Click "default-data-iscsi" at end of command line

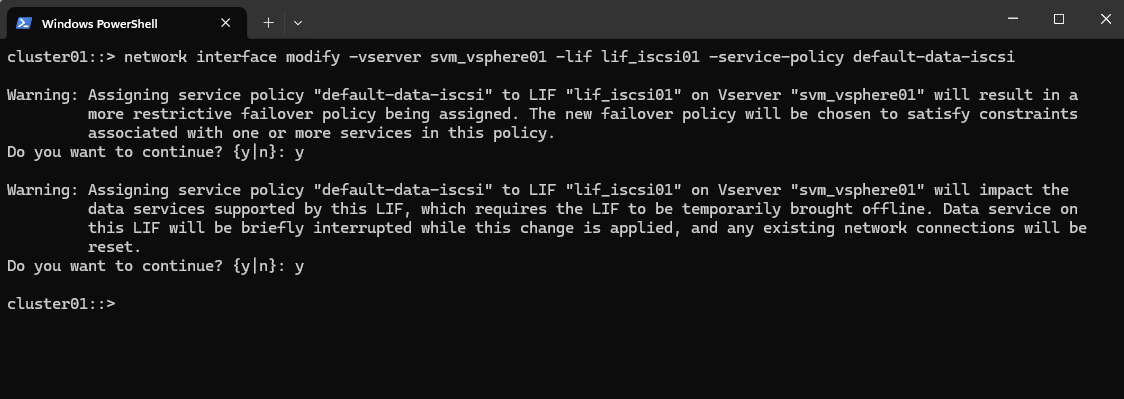pos(933,57)
